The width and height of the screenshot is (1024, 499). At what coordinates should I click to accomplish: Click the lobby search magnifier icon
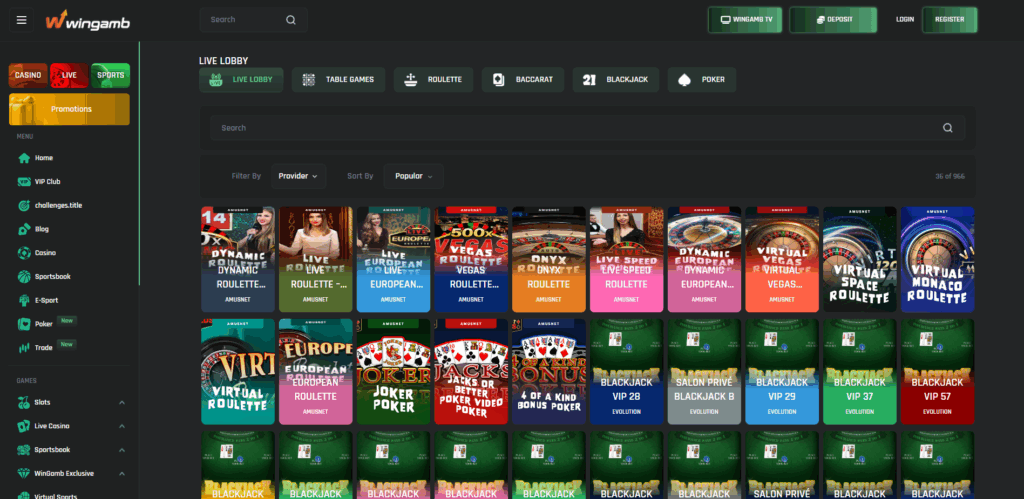(x=948, y=128)
